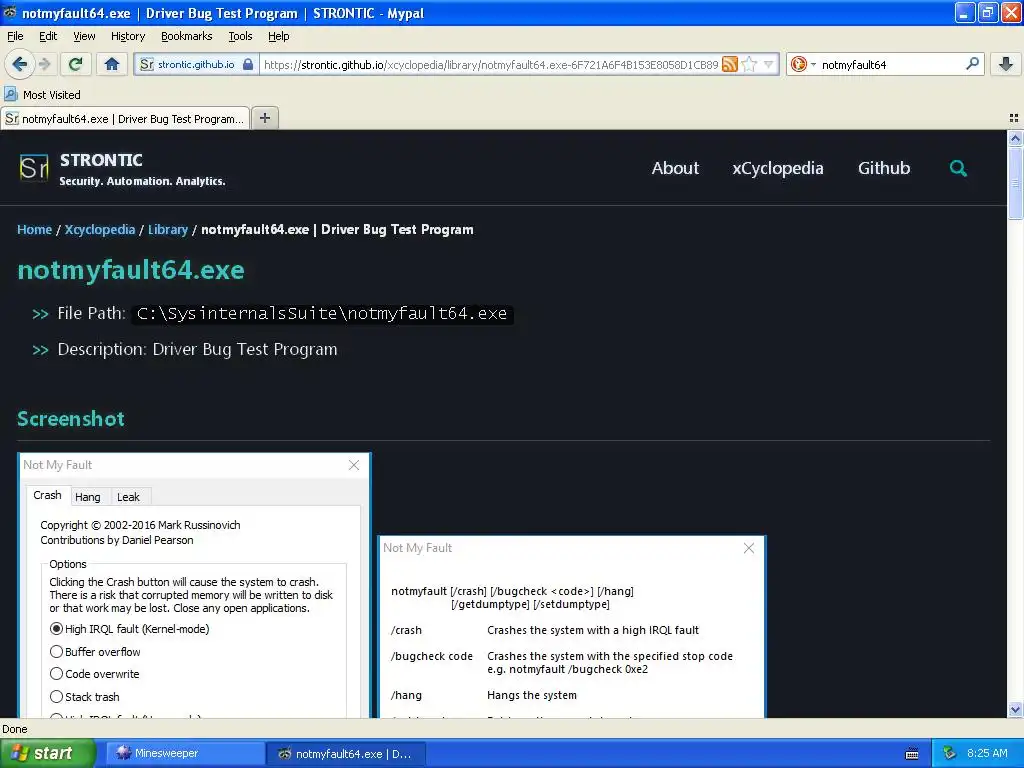Open the xCyclopedia nav link
The height and width of the screenshot is (768, 1024).
click(778, 168)
